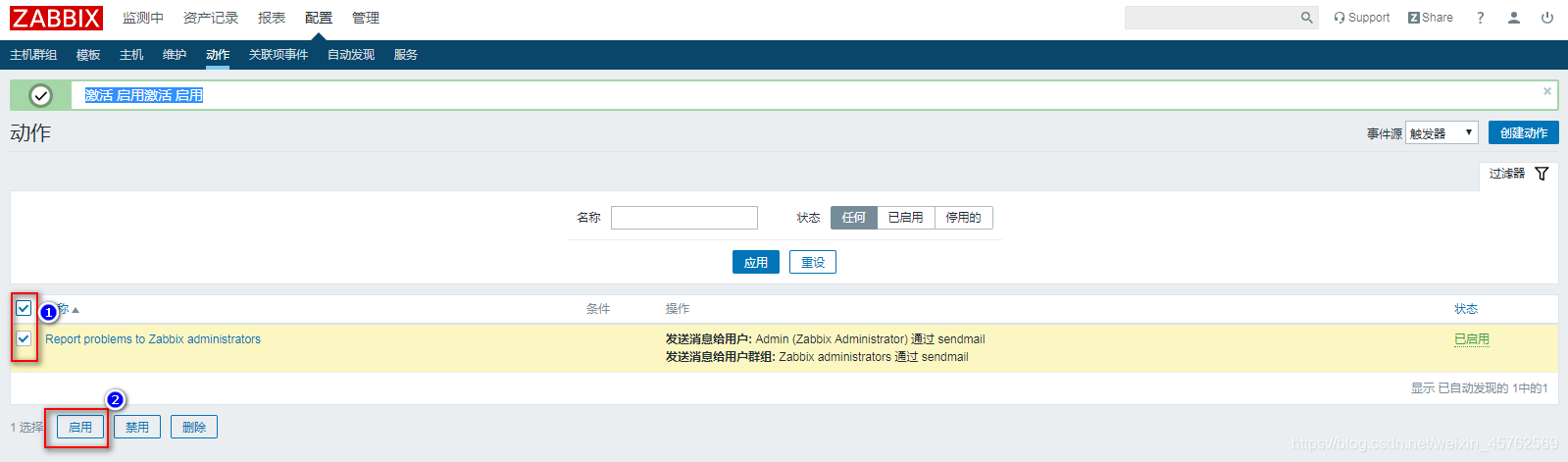The width and height of the screenshot is (1568, 462).
Task: Open Report problems to Zabbix administrators action
Action: (153, 339)
